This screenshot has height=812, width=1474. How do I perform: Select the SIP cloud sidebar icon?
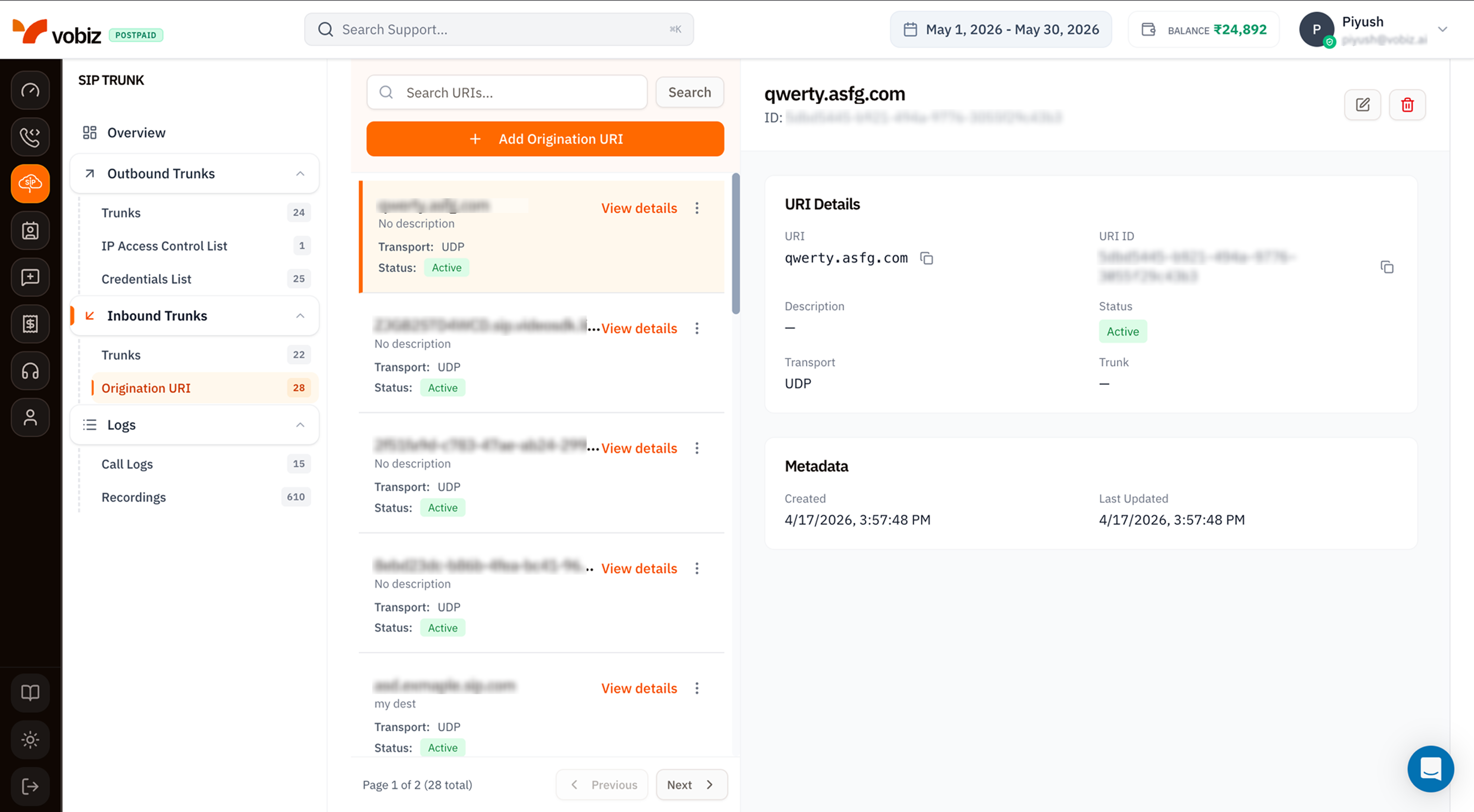point(30,184)
